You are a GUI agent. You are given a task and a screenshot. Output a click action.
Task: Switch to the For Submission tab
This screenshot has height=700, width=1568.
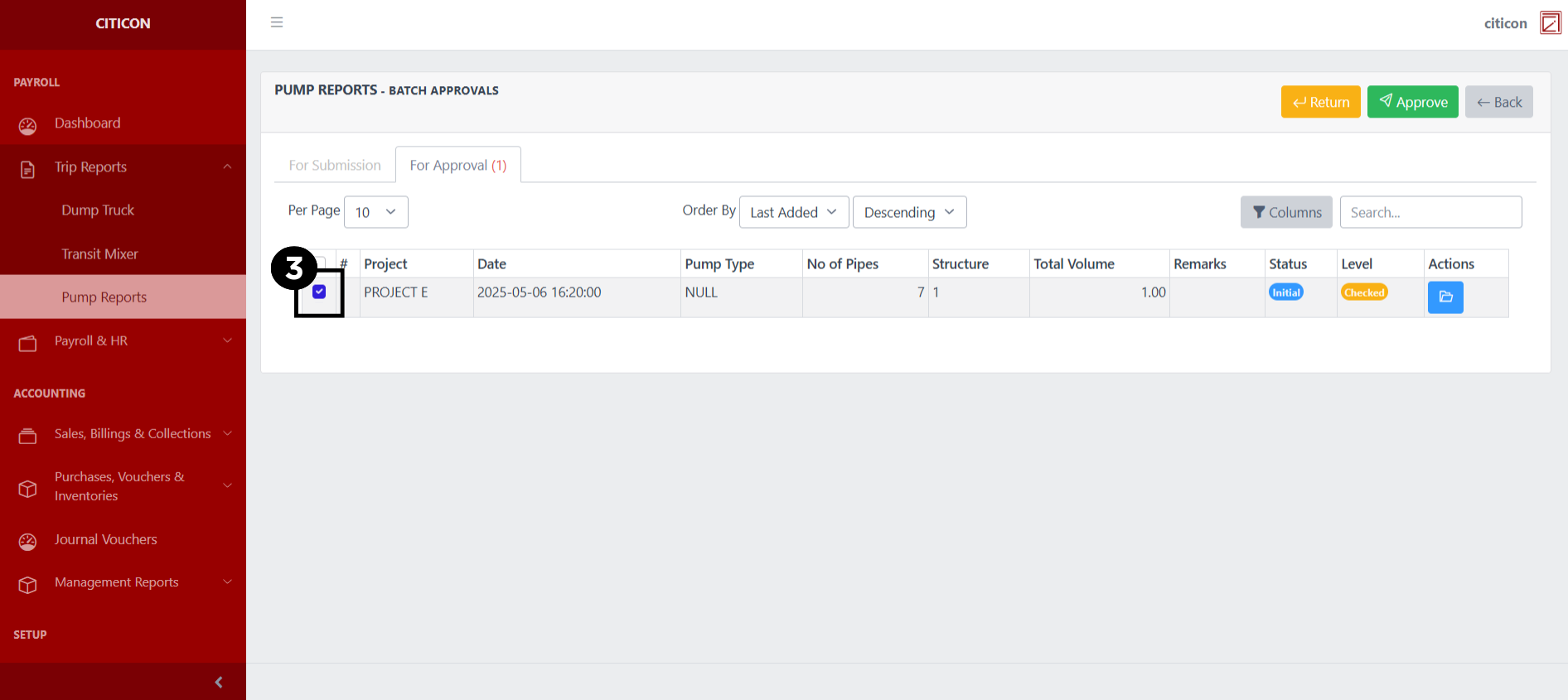coord(335,166)
